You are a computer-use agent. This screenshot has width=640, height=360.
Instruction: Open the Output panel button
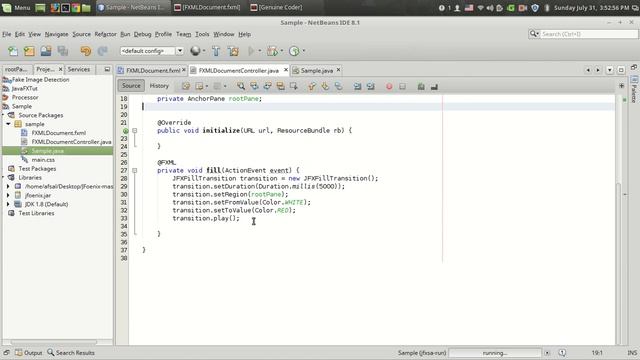[x=29, y=353]
